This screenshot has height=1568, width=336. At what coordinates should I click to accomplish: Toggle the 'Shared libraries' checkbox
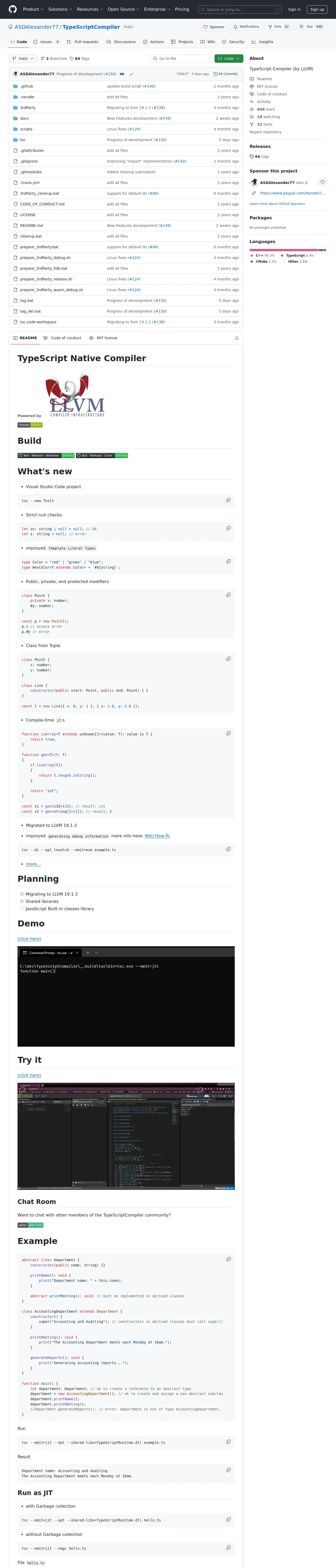[x=22, y=902]
